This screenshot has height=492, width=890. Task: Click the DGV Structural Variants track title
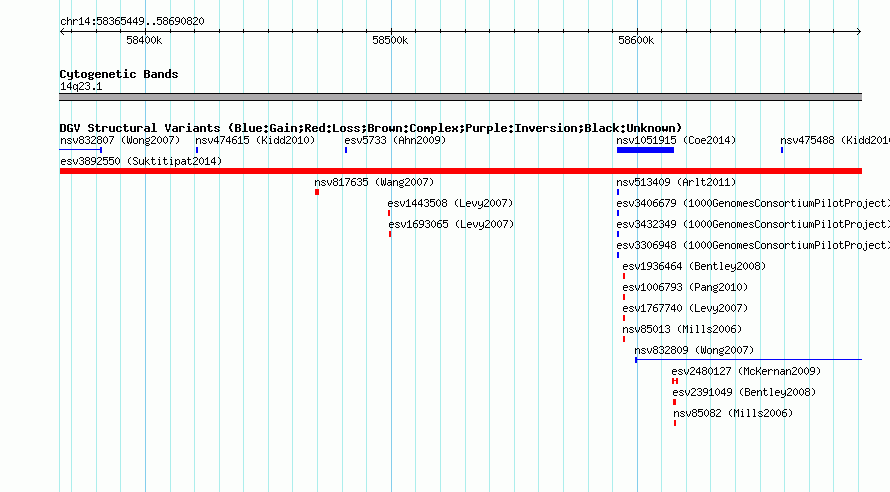(371, 128)
